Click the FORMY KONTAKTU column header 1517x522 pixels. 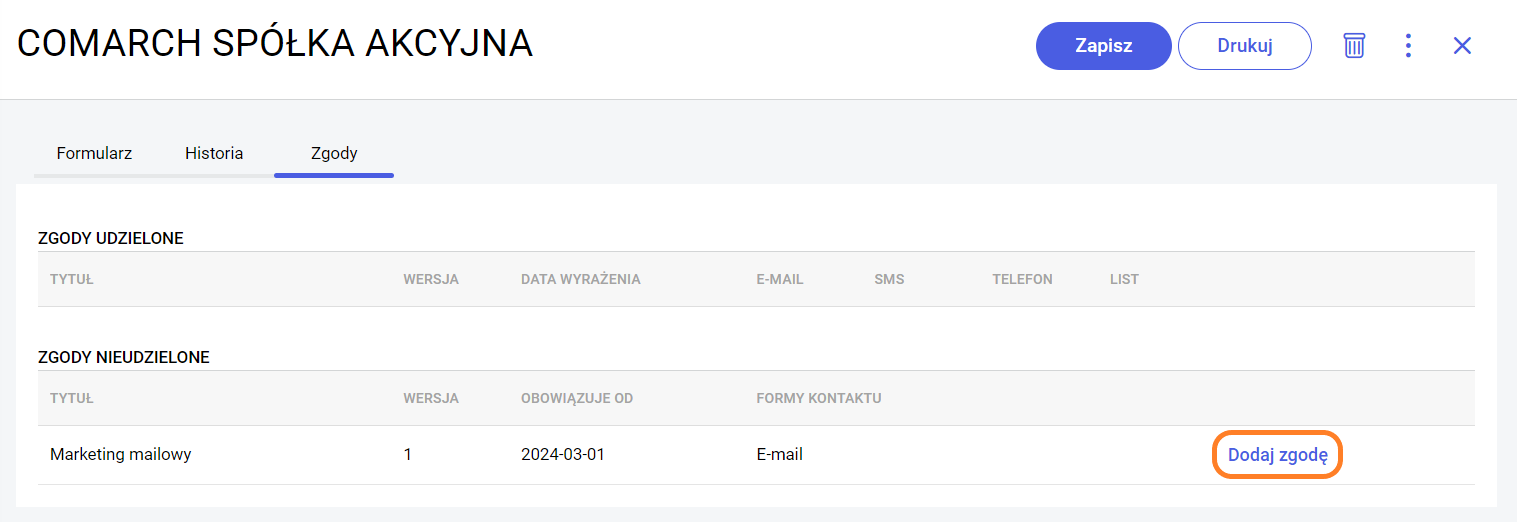[818, 399]
